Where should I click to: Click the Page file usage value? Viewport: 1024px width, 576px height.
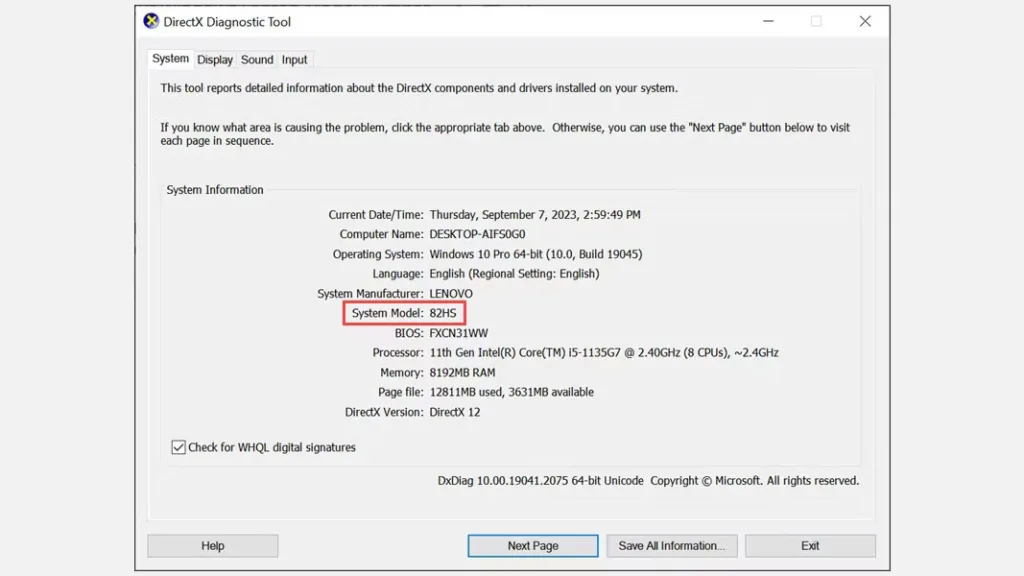click(511, 392)
